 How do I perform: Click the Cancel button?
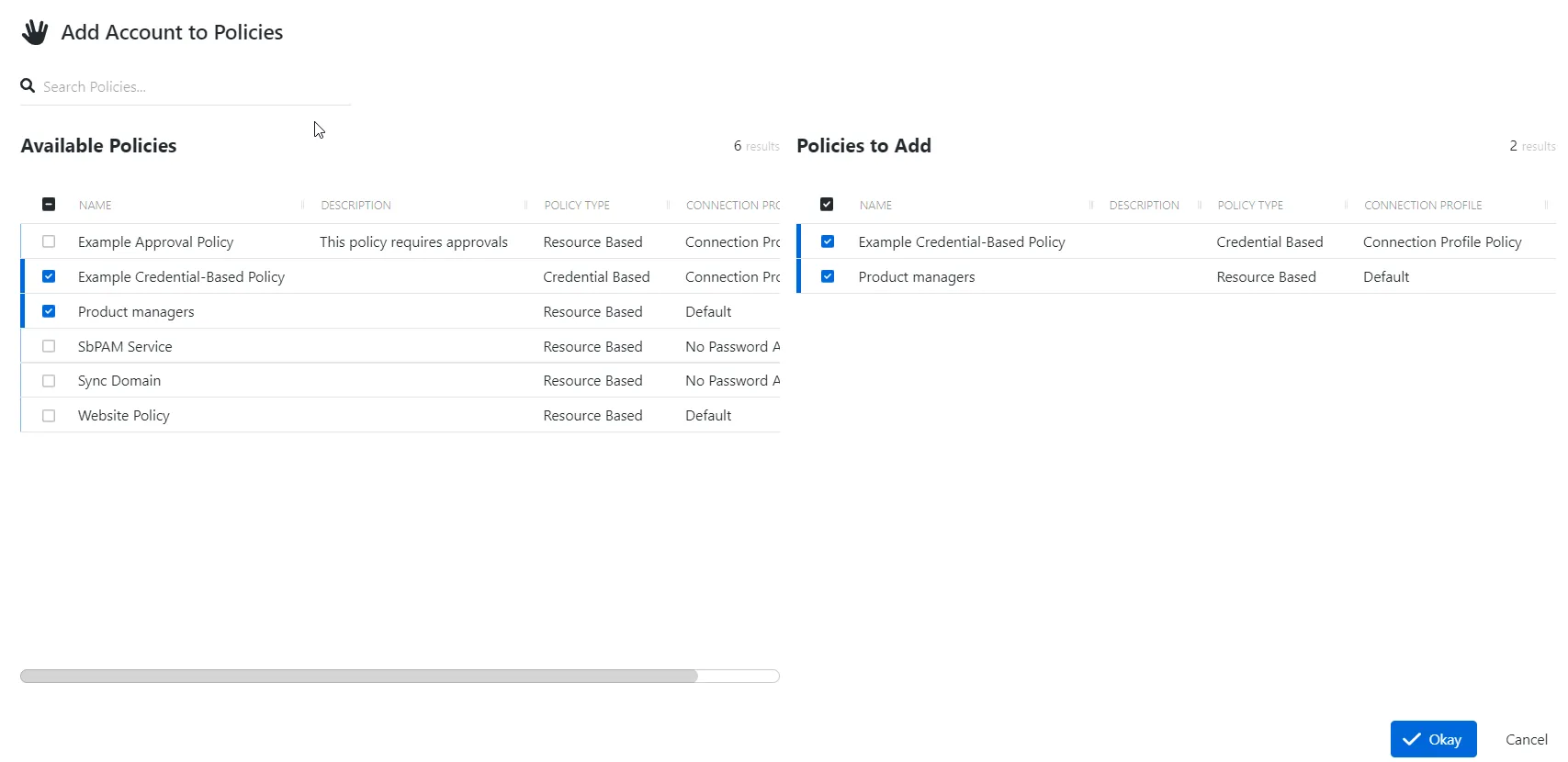click(1526, 739)
